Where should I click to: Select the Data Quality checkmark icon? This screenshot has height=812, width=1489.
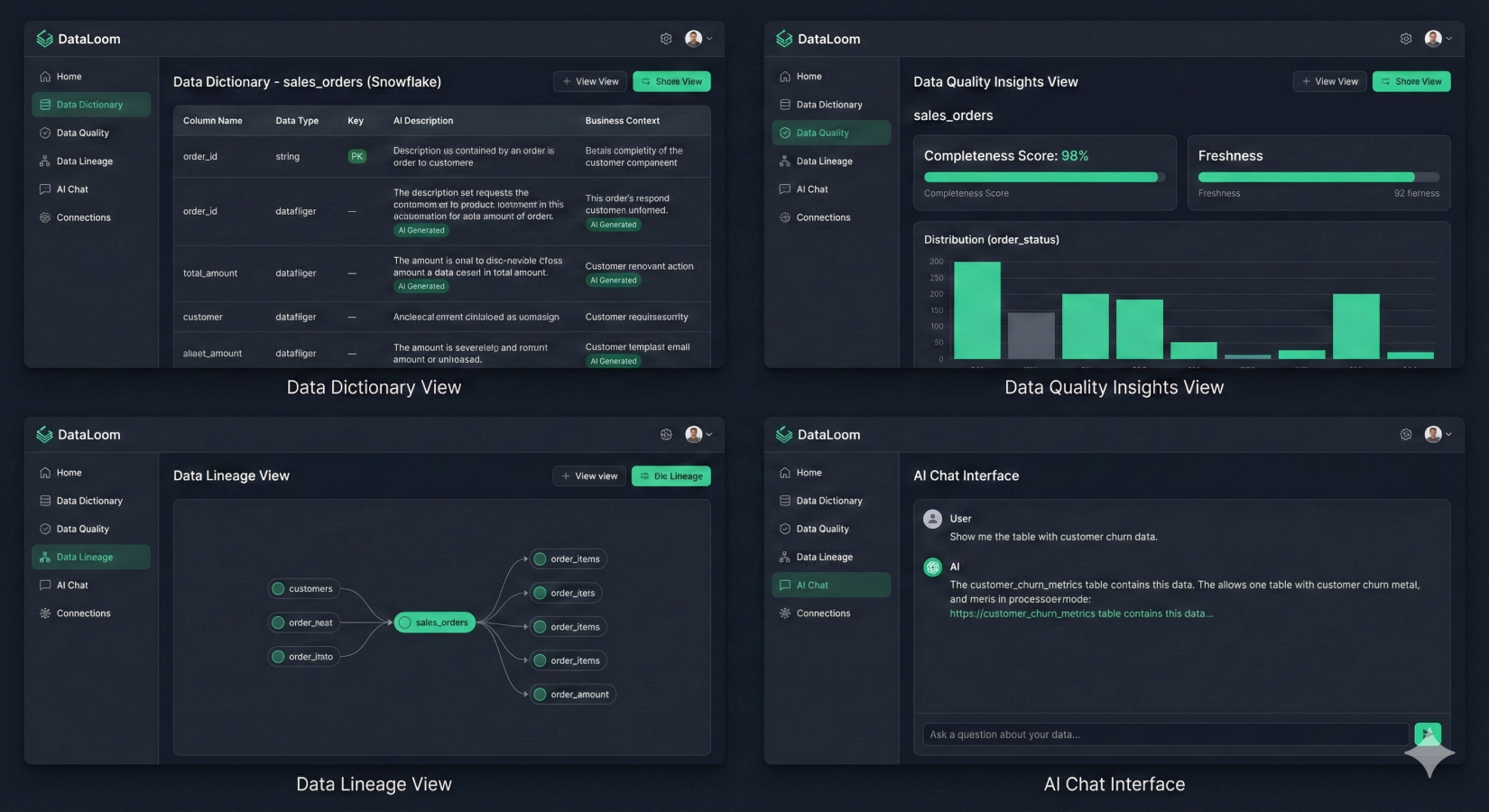(x=783, y=133)
